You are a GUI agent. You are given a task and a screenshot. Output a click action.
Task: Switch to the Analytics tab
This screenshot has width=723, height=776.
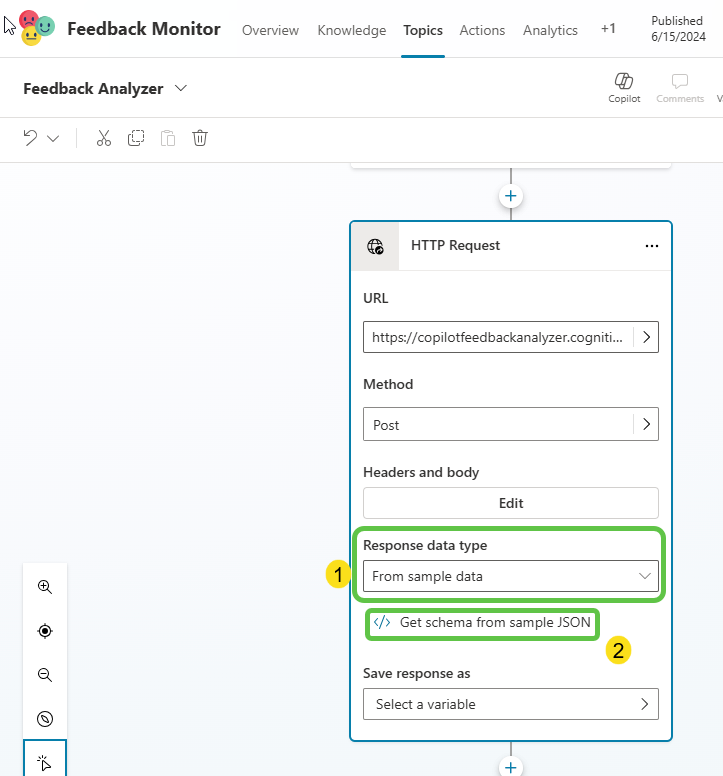tap(550, 30)
